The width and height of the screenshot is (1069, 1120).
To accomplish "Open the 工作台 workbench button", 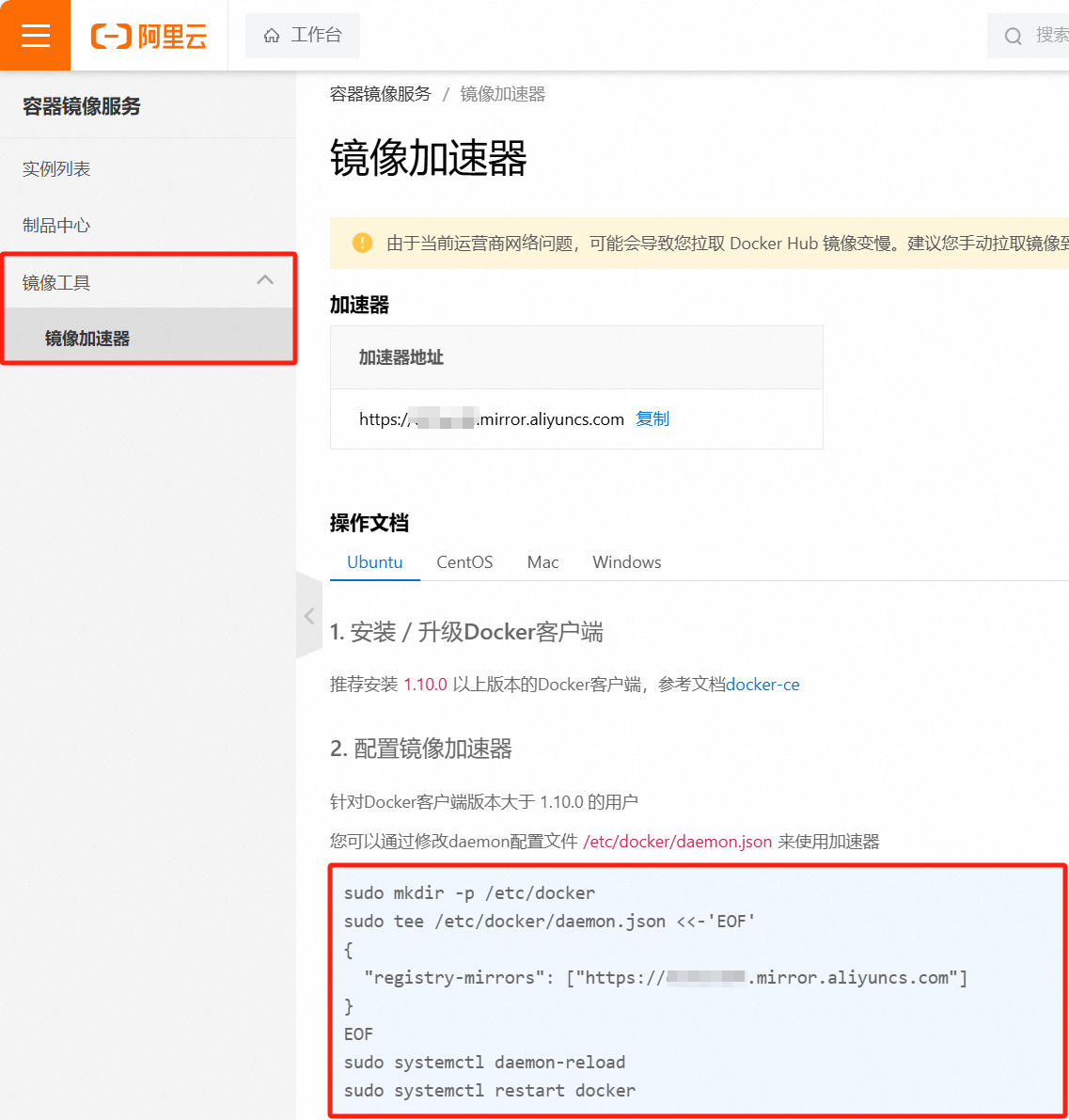I will click(303, 36).
